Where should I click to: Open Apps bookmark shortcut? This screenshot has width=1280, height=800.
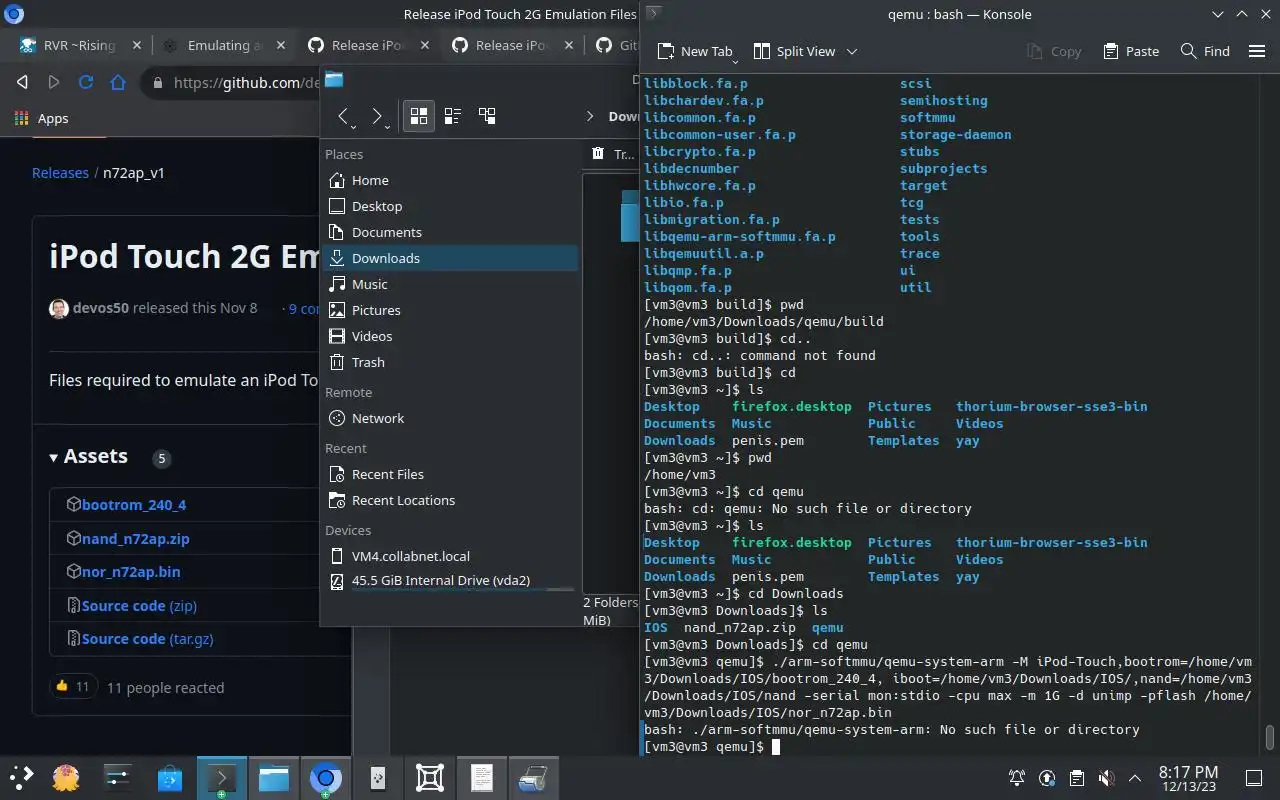[x=42, y=118]
